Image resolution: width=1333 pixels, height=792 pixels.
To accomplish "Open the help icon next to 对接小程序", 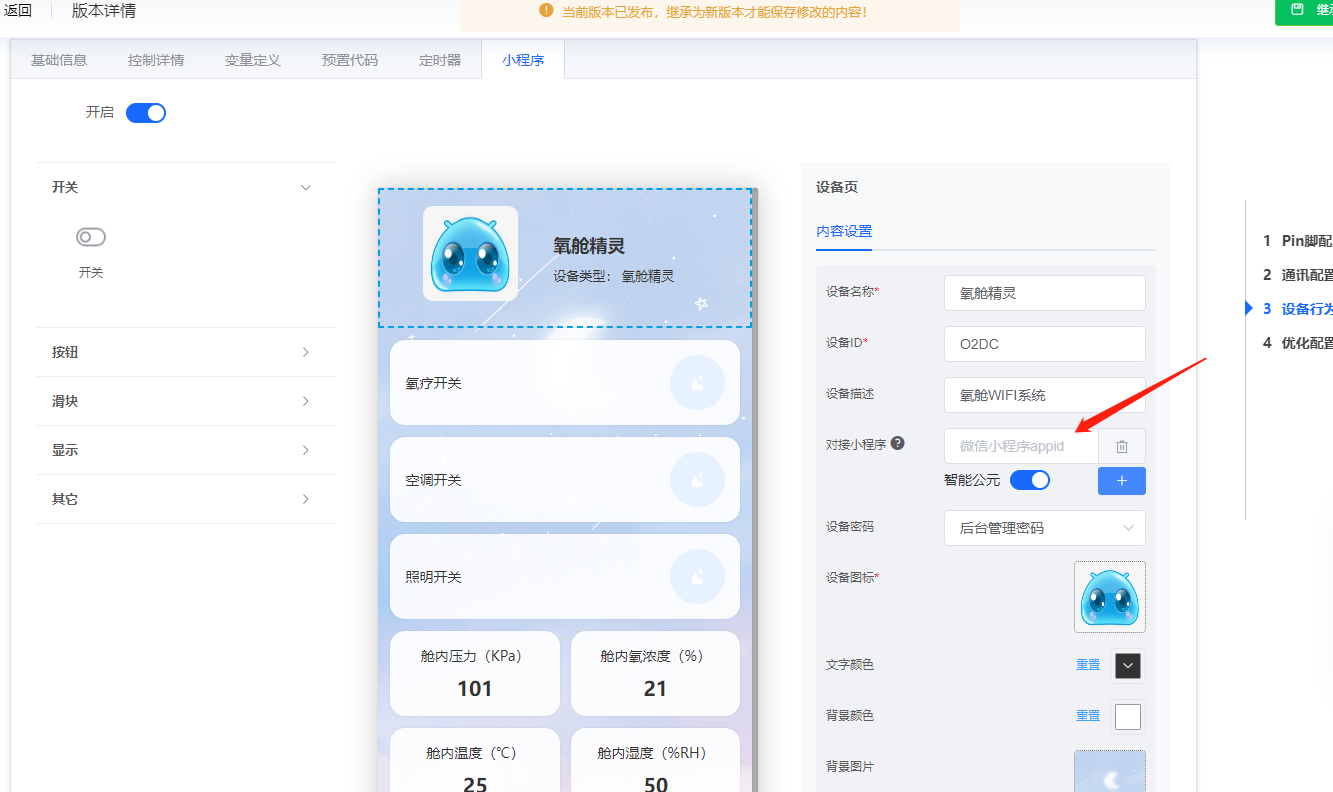I will [x=897, y=442].
